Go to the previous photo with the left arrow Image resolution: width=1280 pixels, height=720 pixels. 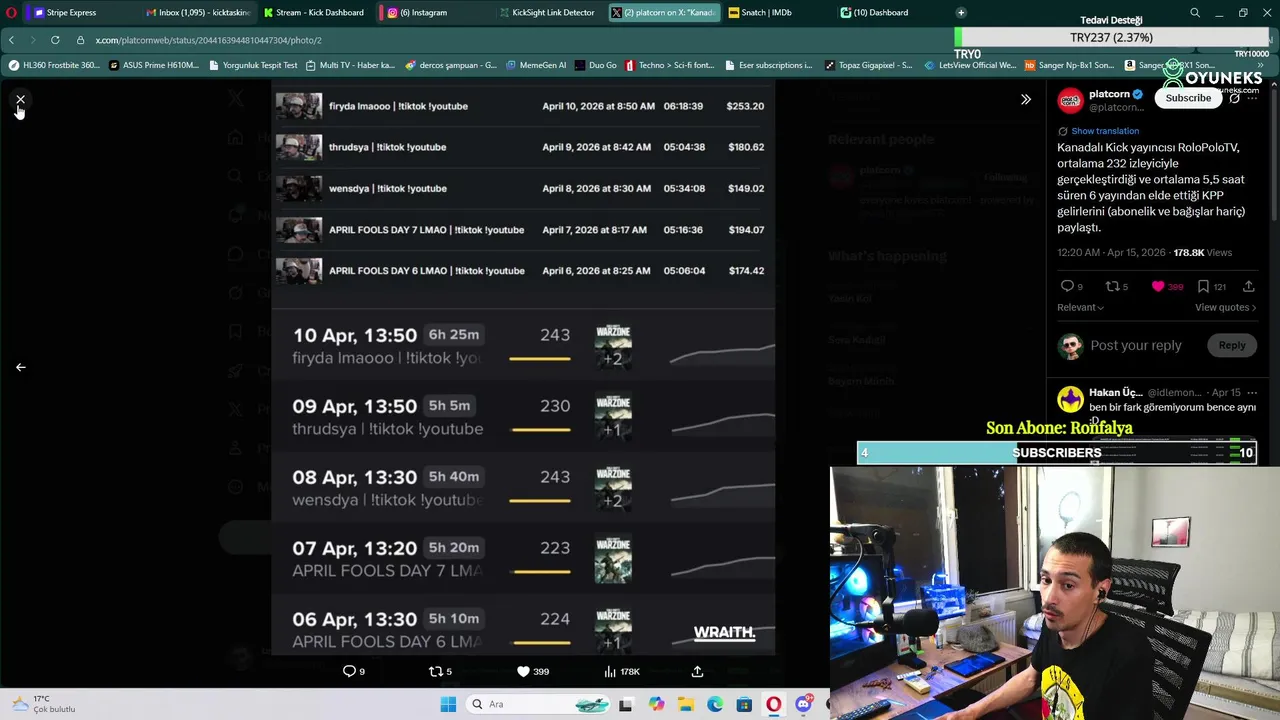[x=20, y=367]
